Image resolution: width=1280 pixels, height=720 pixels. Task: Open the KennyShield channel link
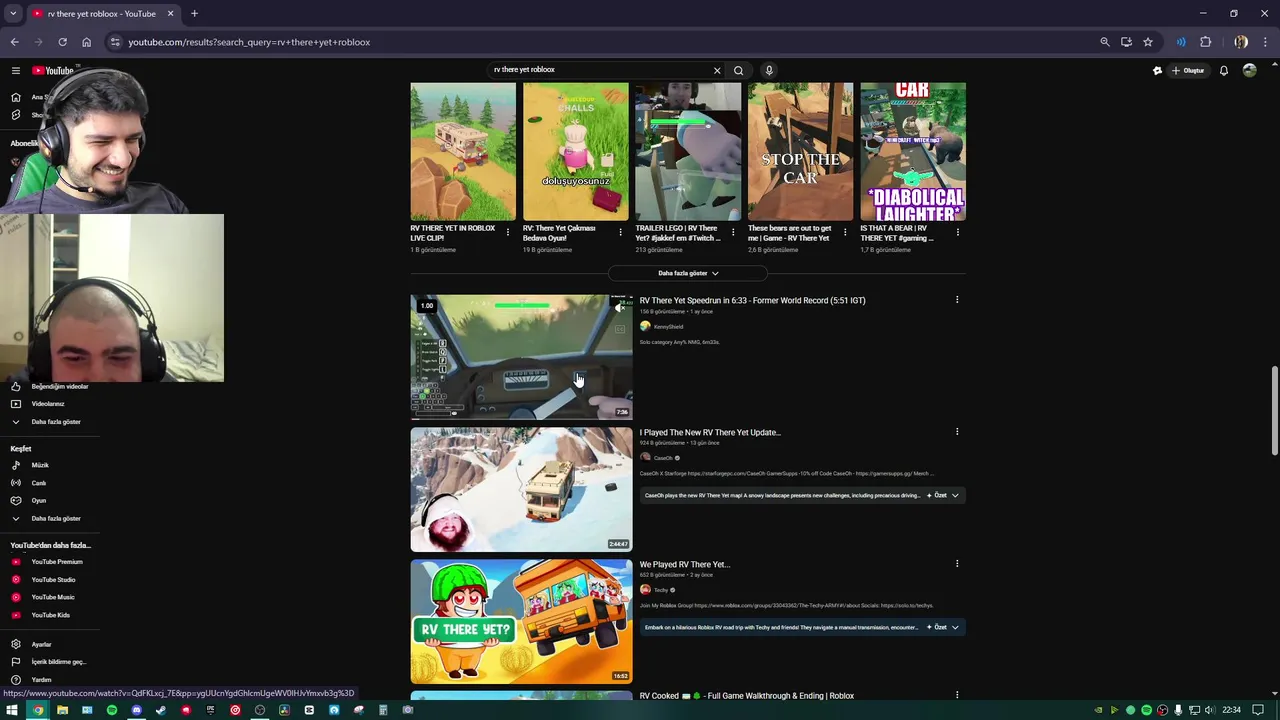click(668, 327)
